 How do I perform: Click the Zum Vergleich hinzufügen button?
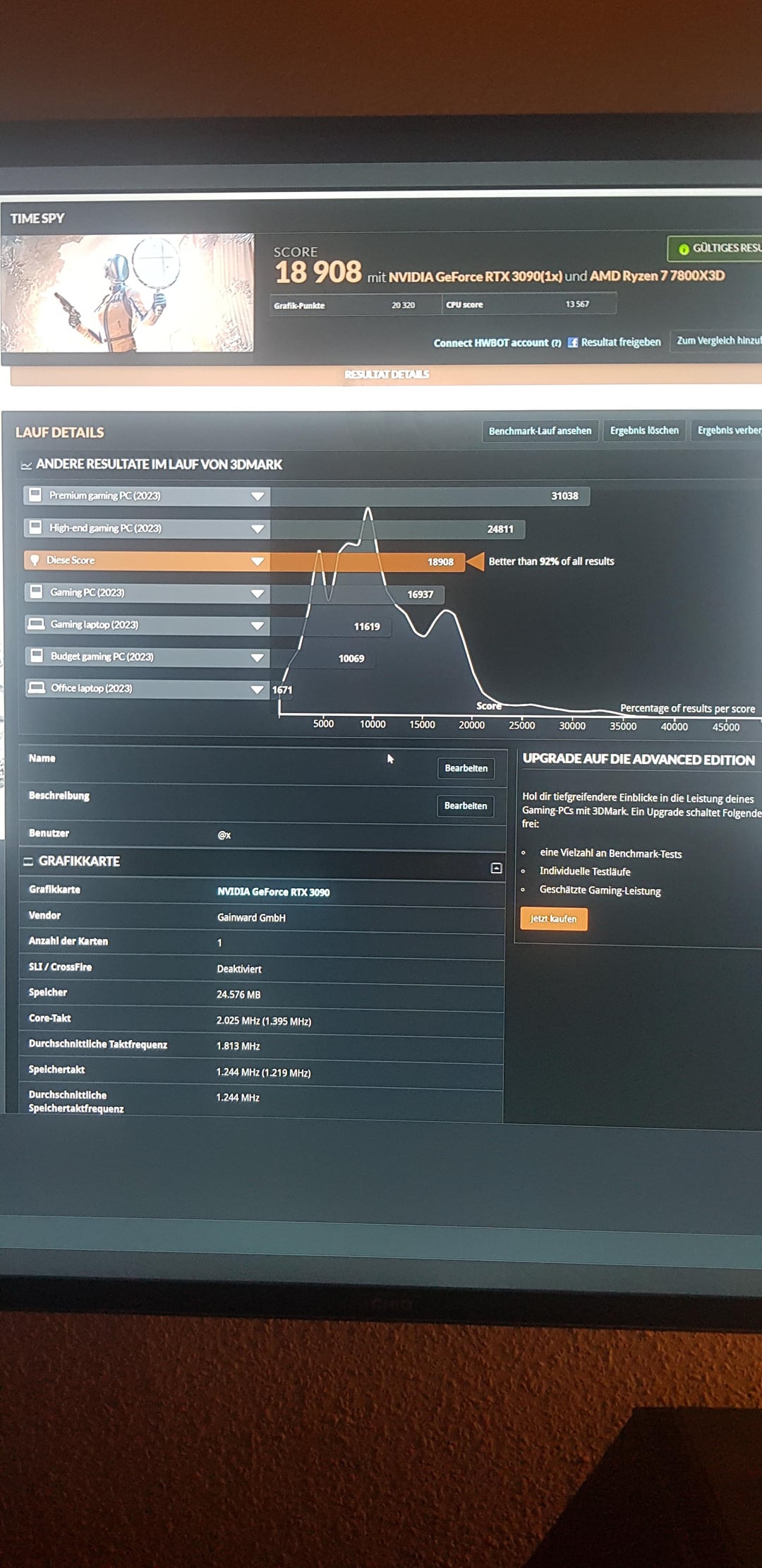tap(717, 340)
